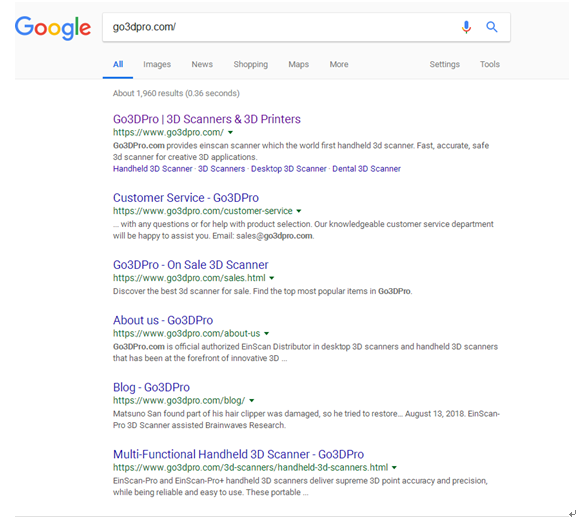
Task: Start voice search with microphone icon
Action: pos(466,27)
